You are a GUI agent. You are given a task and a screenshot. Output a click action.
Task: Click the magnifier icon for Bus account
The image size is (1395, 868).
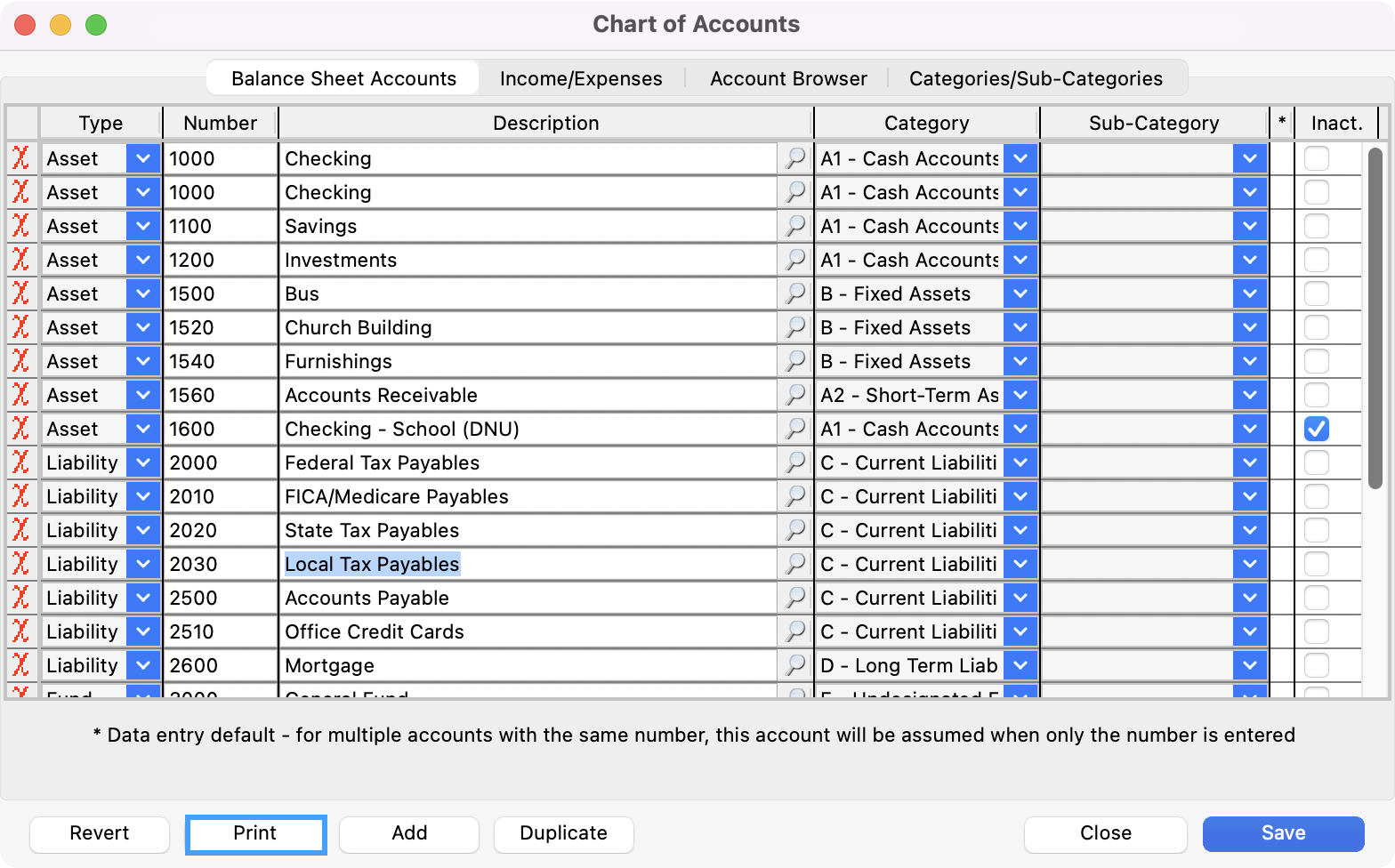coord(794,293)
